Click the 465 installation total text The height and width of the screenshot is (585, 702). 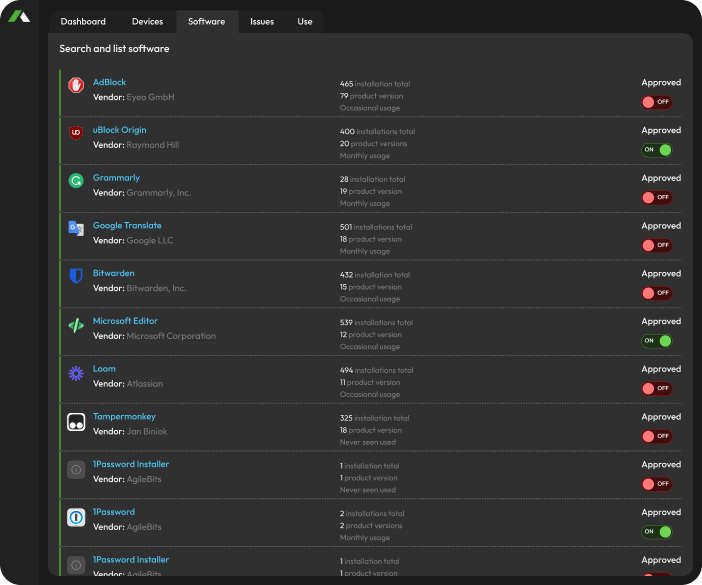coord(375,84)
